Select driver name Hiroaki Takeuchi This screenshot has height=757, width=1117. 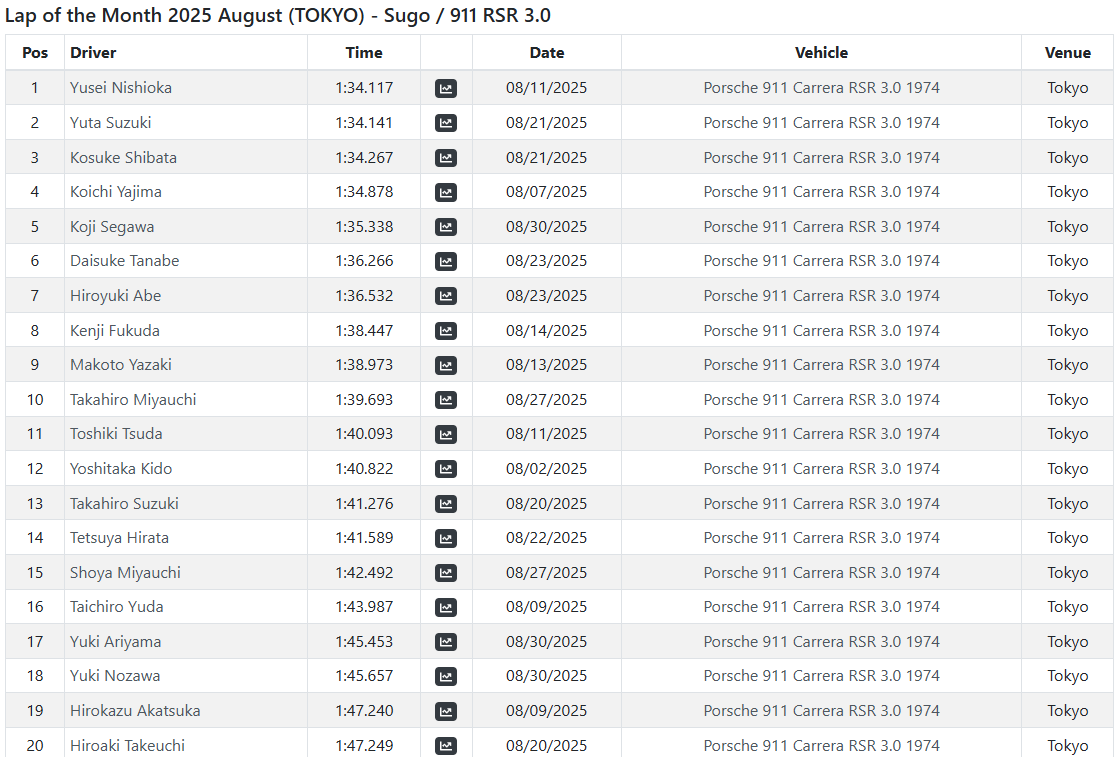(128, 746)
